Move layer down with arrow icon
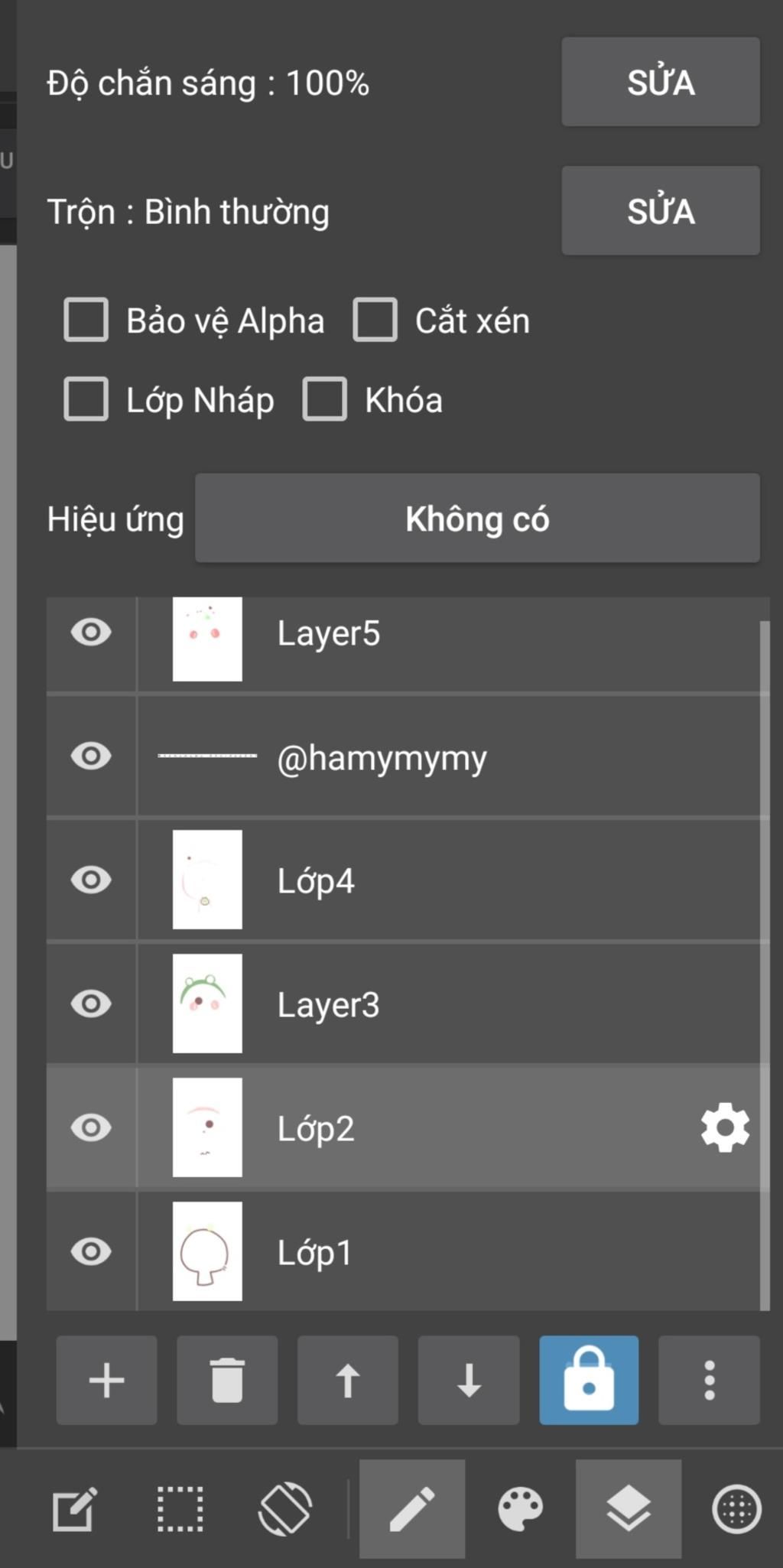This screenshot has height=1568, width=783. pyautogui.click(x=469, y=1381)
